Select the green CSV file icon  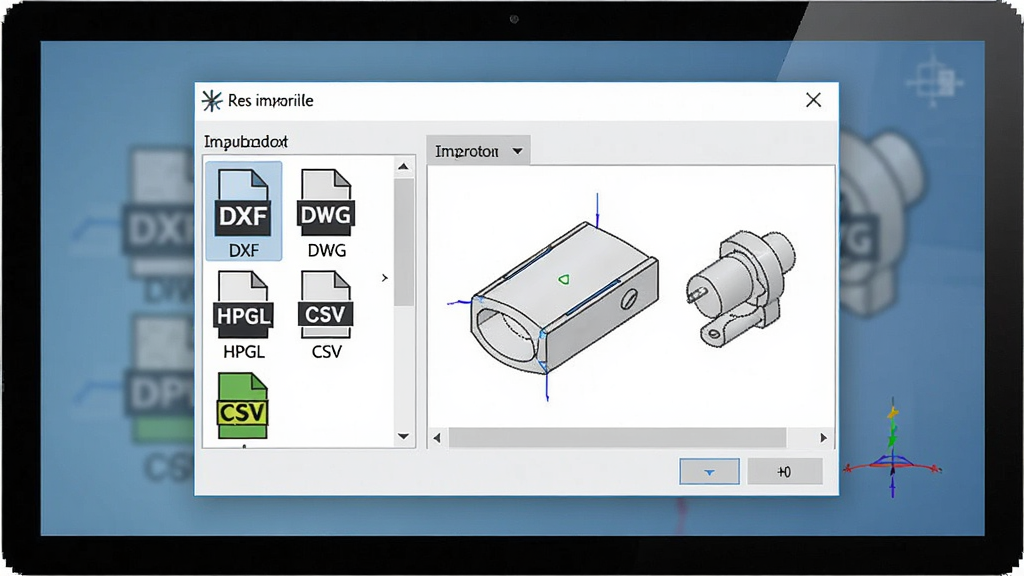[x=243, y=406]
